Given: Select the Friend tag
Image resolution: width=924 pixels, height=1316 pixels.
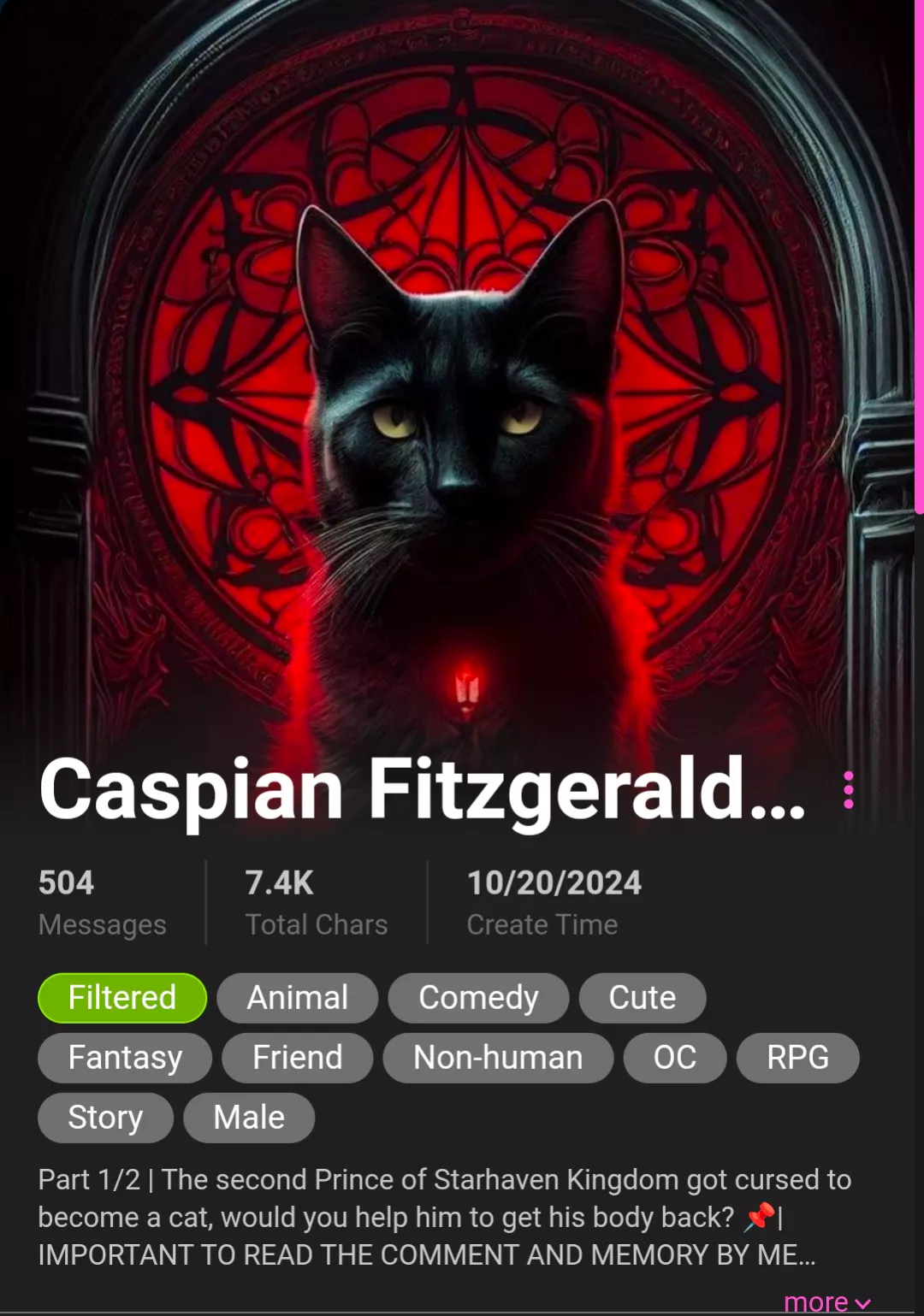Looking at the screenshot, I should click(297, 1058).
